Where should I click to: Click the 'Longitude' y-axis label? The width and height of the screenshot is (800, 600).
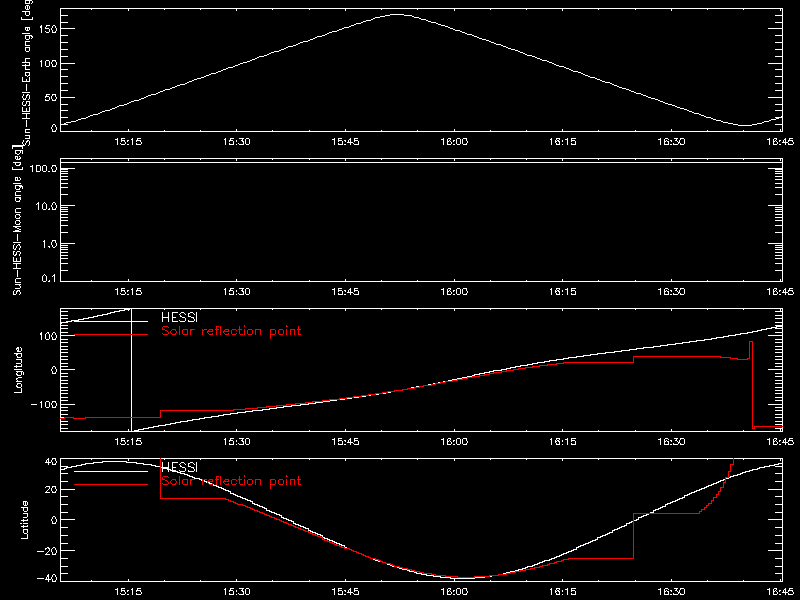pyautogui.click(x=18, y=370)
